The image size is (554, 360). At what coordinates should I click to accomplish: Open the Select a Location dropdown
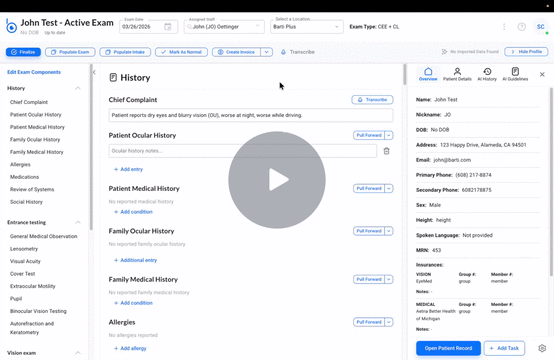307,26
